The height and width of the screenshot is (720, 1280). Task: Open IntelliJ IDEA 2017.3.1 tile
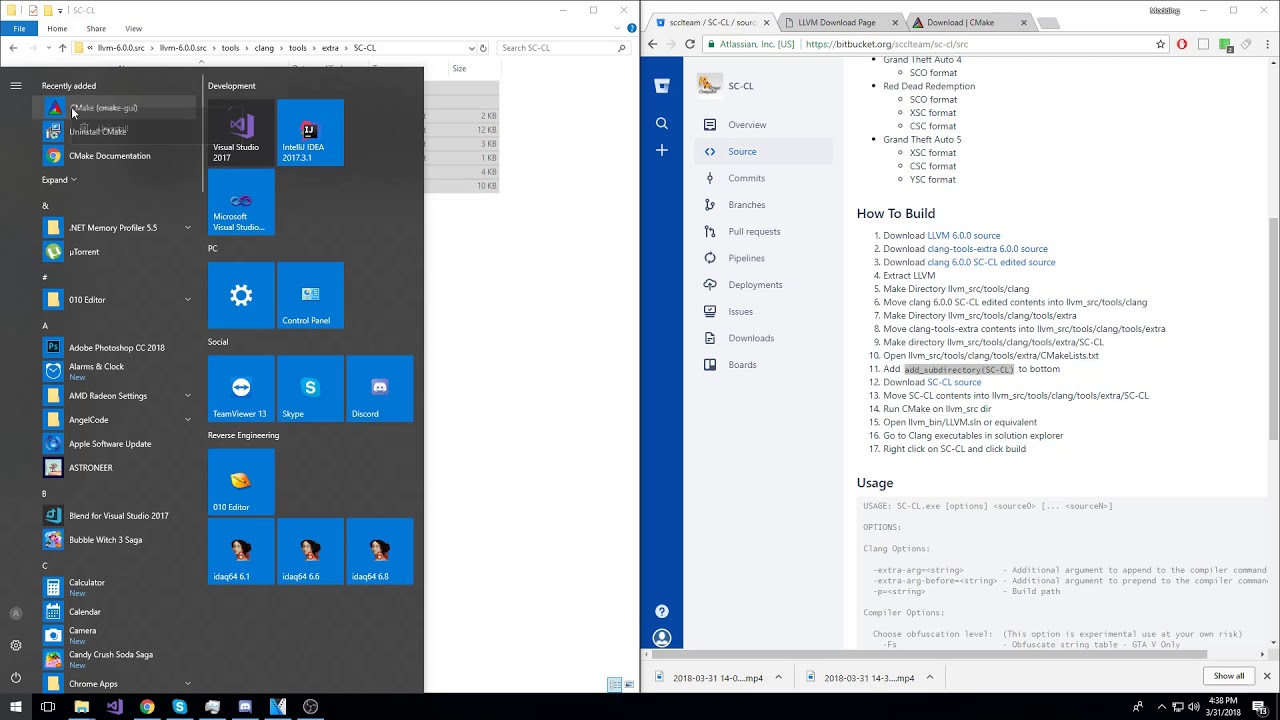tap(310, 132)
